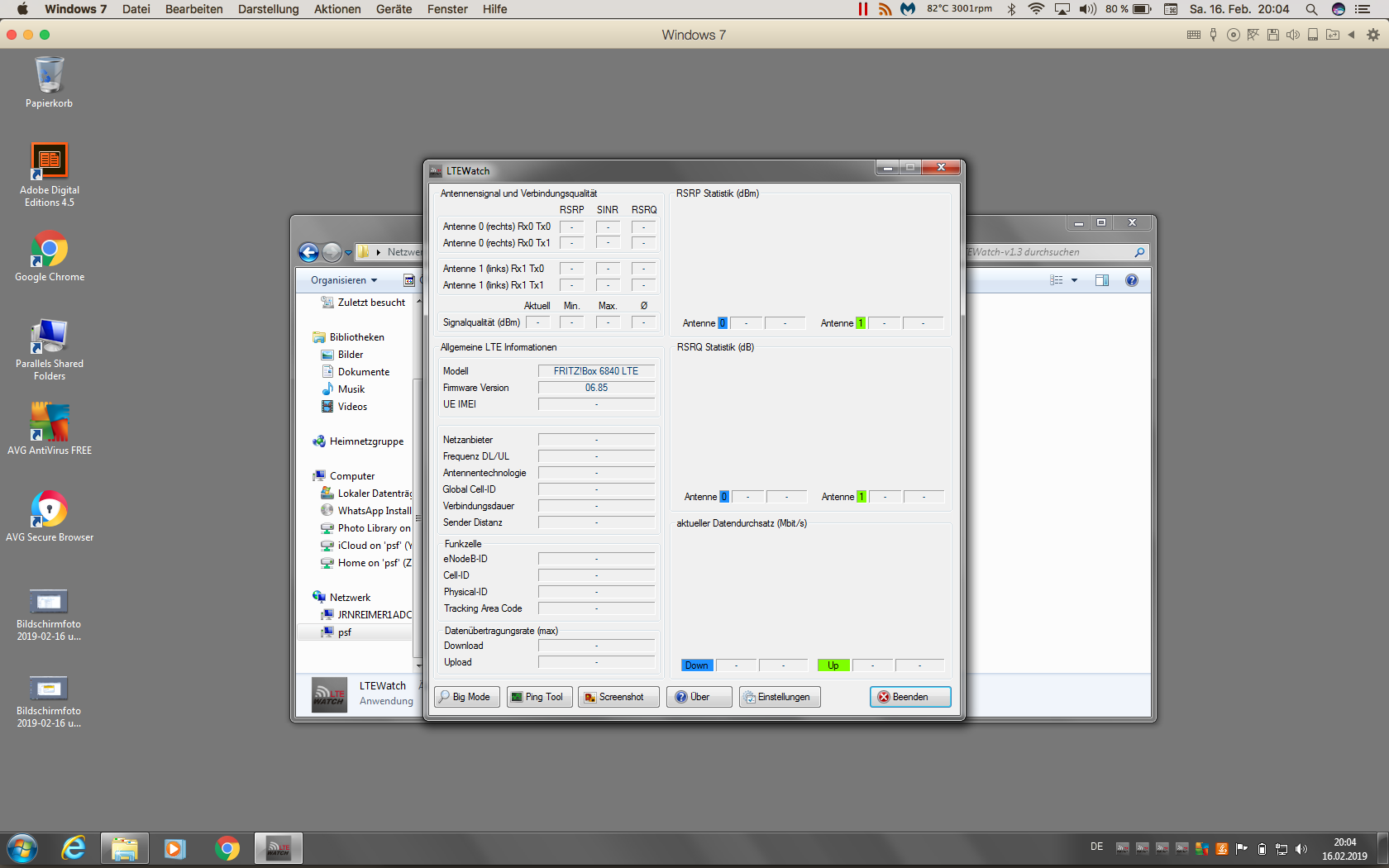
Task: Open the macOS Wi-Fi status icon
Action: tap(1036, 9)
